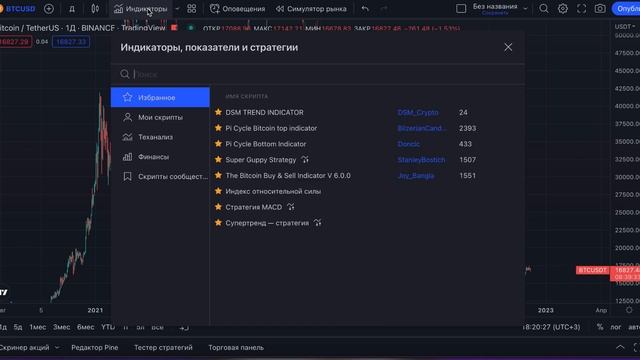Open Мои скрипты category
The height and width of the screenshot is (360, 640).
click(160, 117)
